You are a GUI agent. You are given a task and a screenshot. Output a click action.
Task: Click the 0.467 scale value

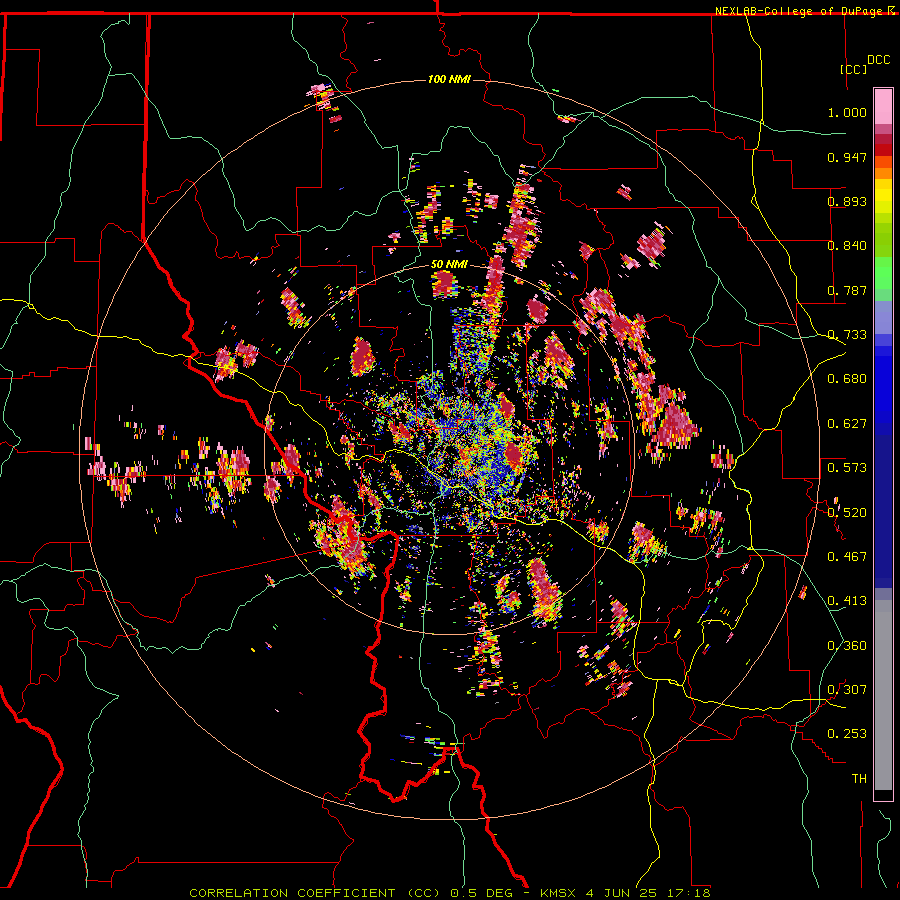847,557
